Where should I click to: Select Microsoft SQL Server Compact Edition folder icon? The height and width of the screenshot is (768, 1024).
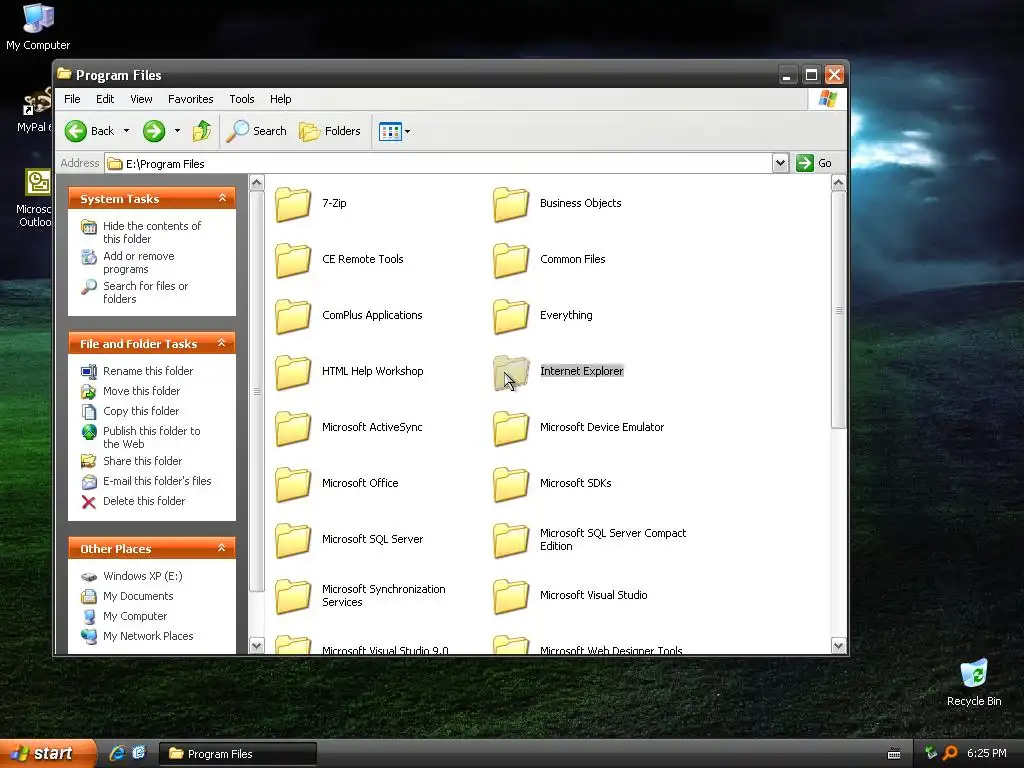511,541
